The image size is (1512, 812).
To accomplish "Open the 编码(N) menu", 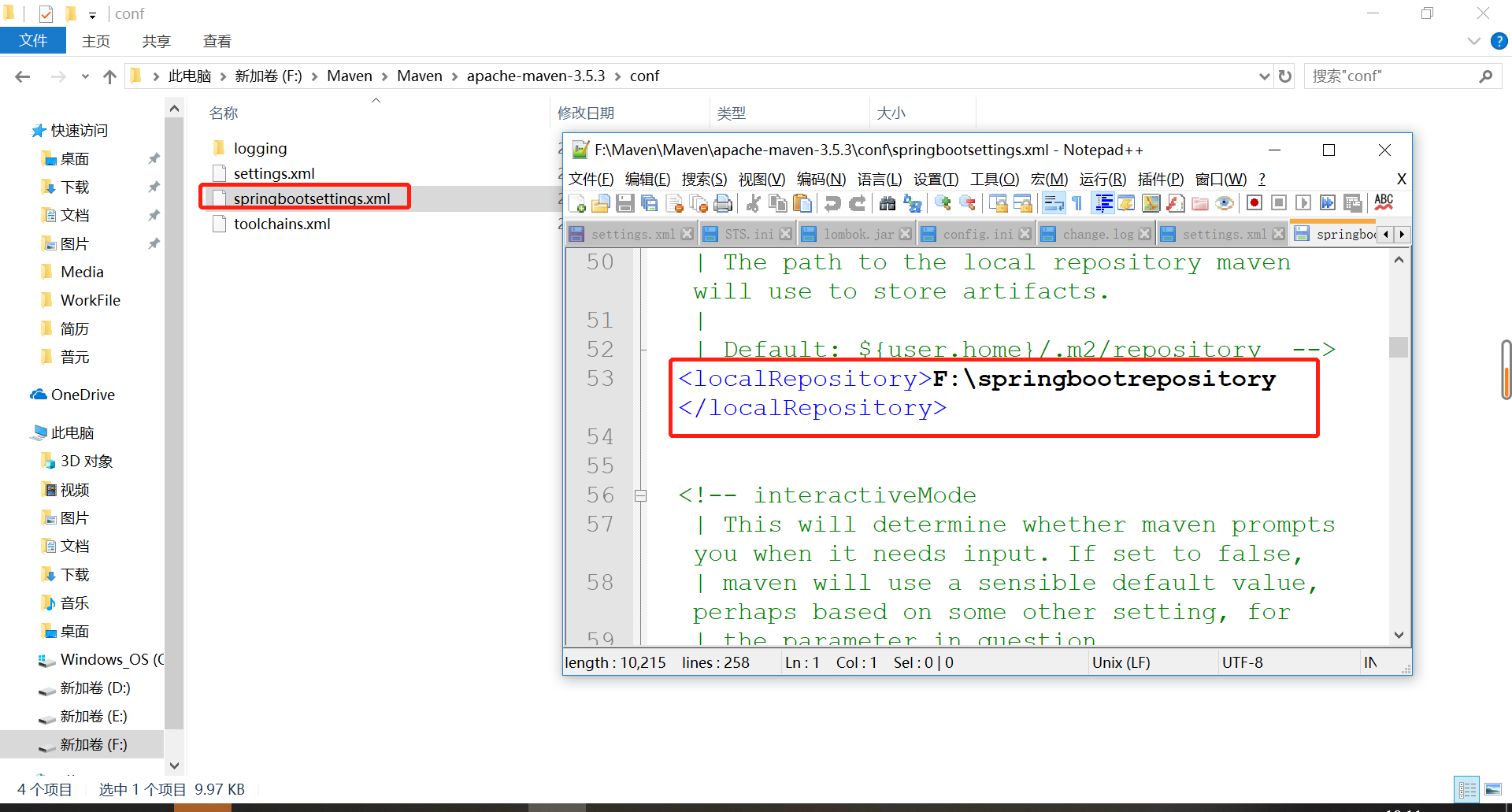I will point(821,180).
